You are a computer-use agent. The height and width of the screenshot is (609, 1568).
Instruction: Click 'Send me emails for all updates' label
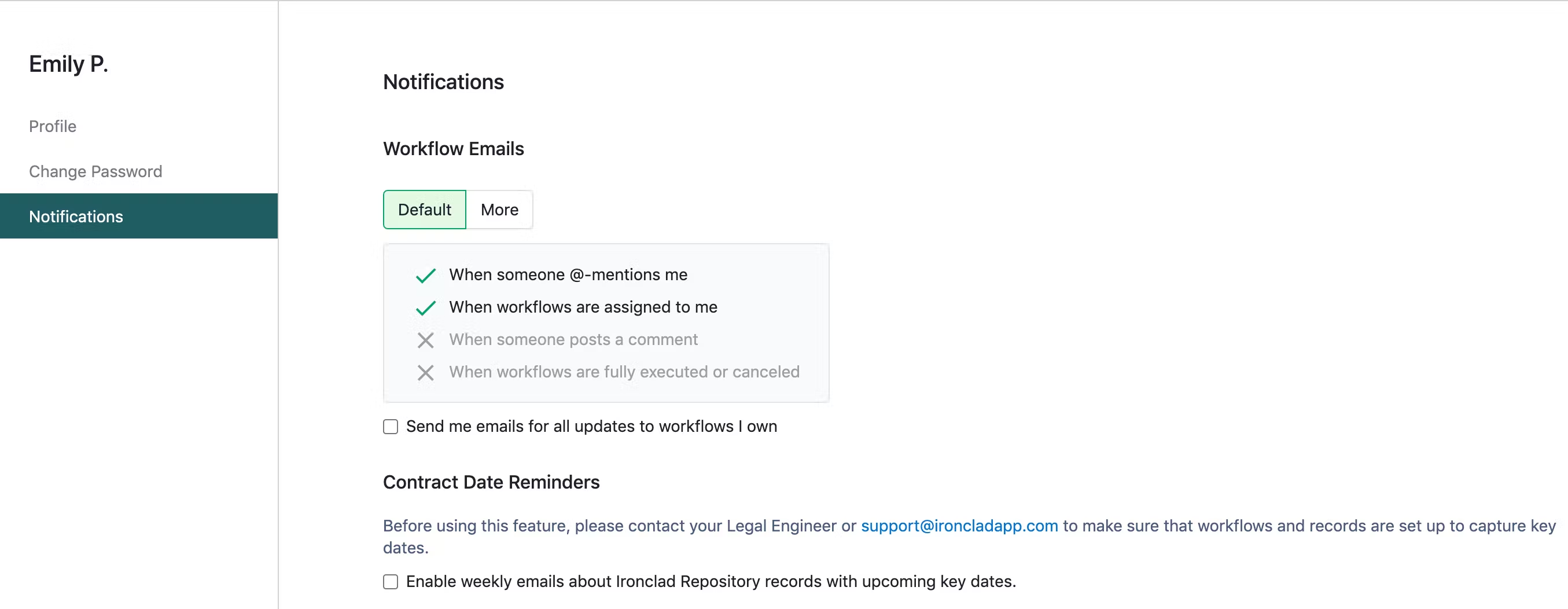point(591,426)
